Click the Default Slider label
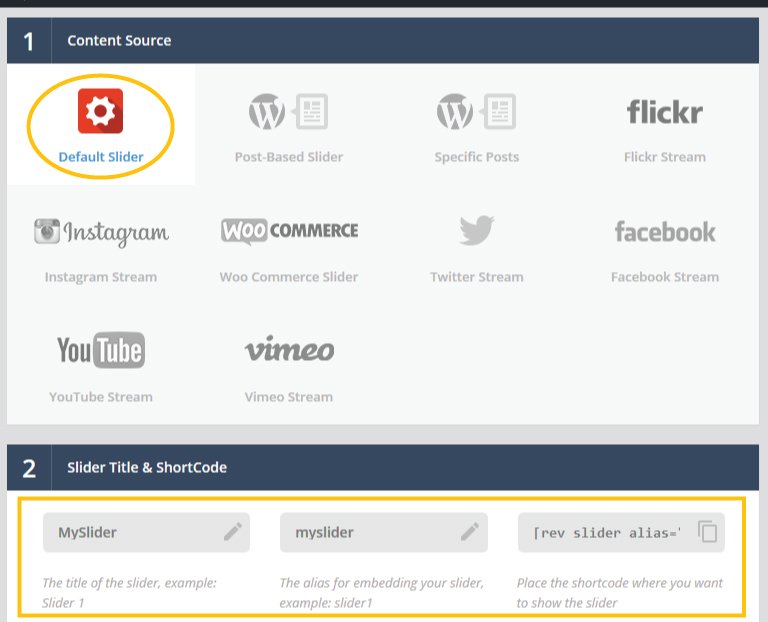768x622 pixels. 101,157
